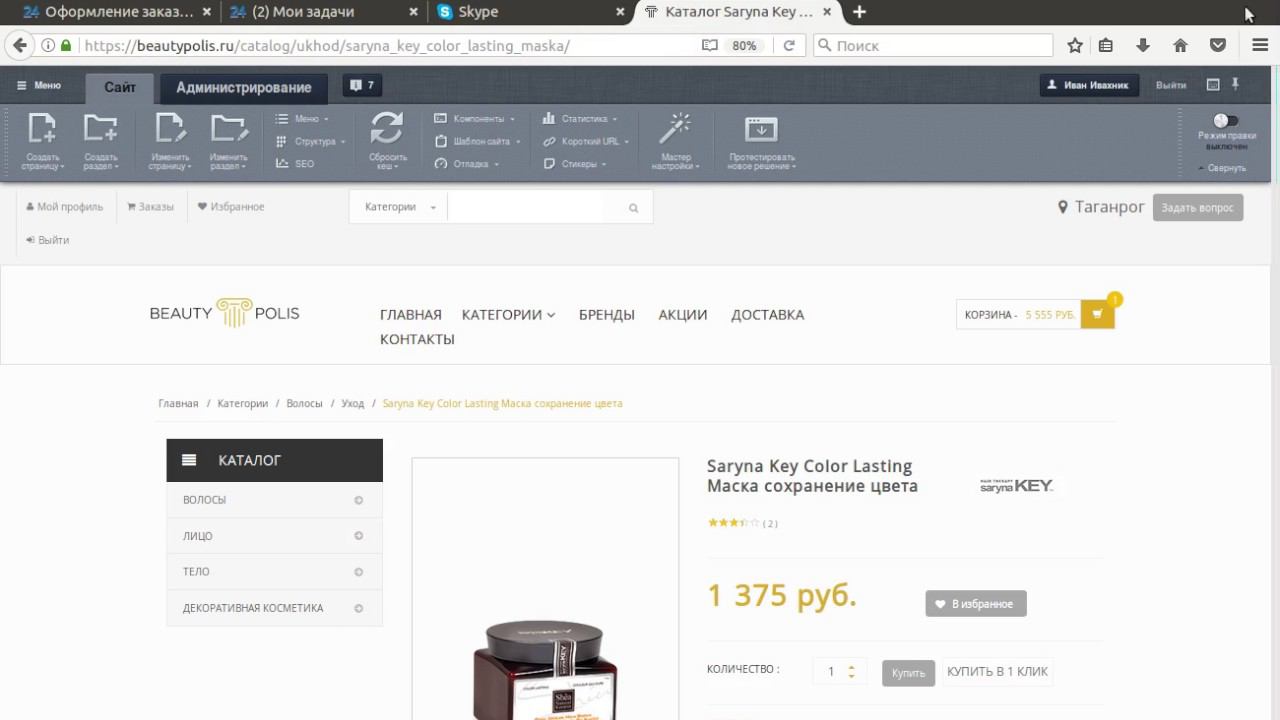Switch to the Мои задачи browser tab

tap(323, 12)
